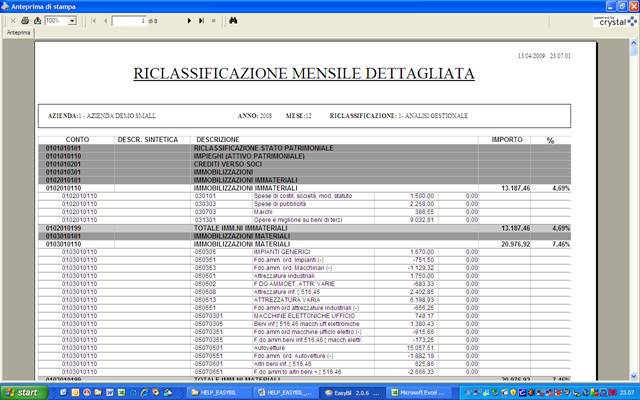Switch to HELP_EASYBIL document taskbar button
640x400 pixels.
(285, 393)
